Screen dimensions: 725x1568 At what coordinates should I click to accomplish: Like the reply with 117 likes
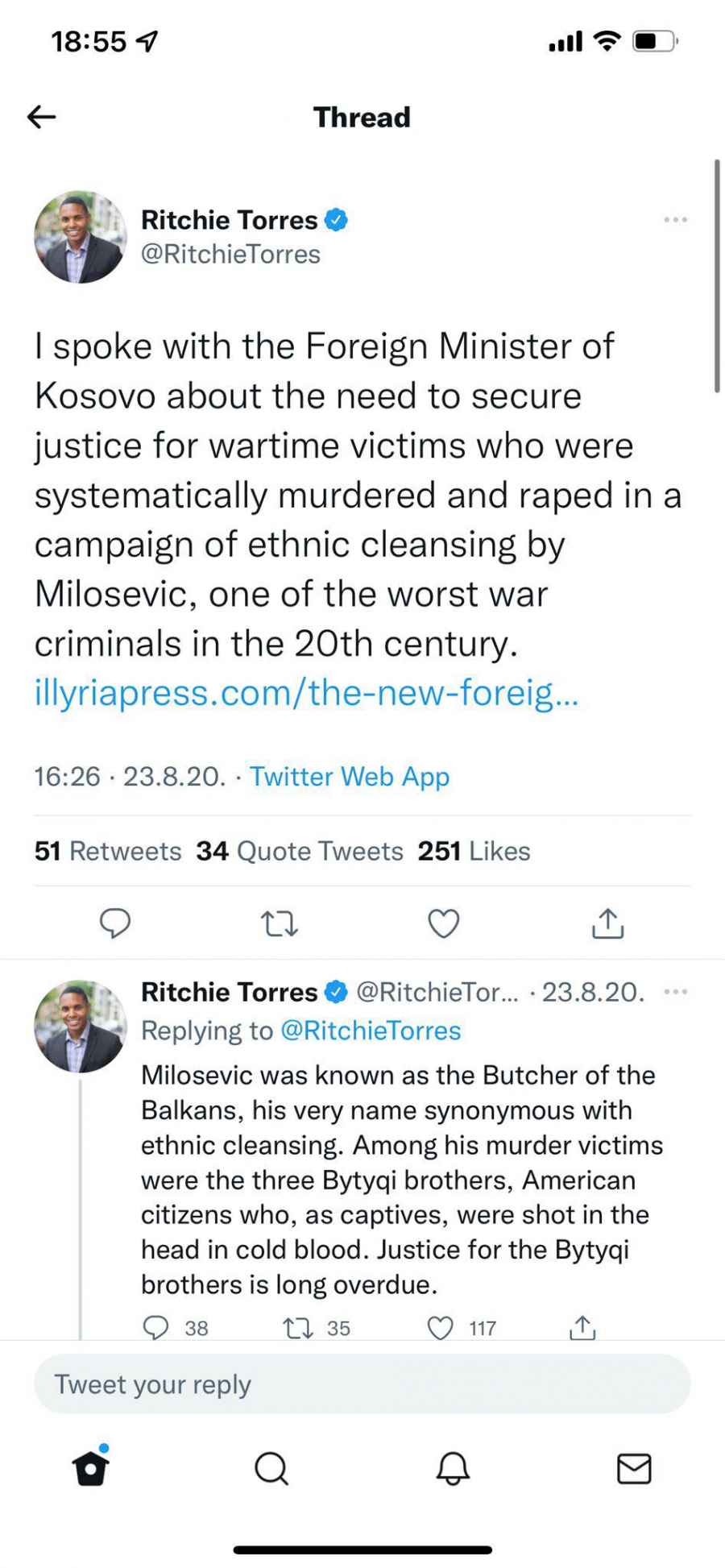click(440, 1328)
